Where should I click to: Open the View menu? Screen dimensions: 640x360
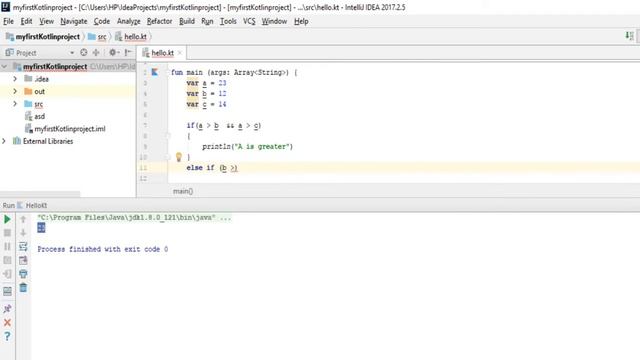(46, 21)
